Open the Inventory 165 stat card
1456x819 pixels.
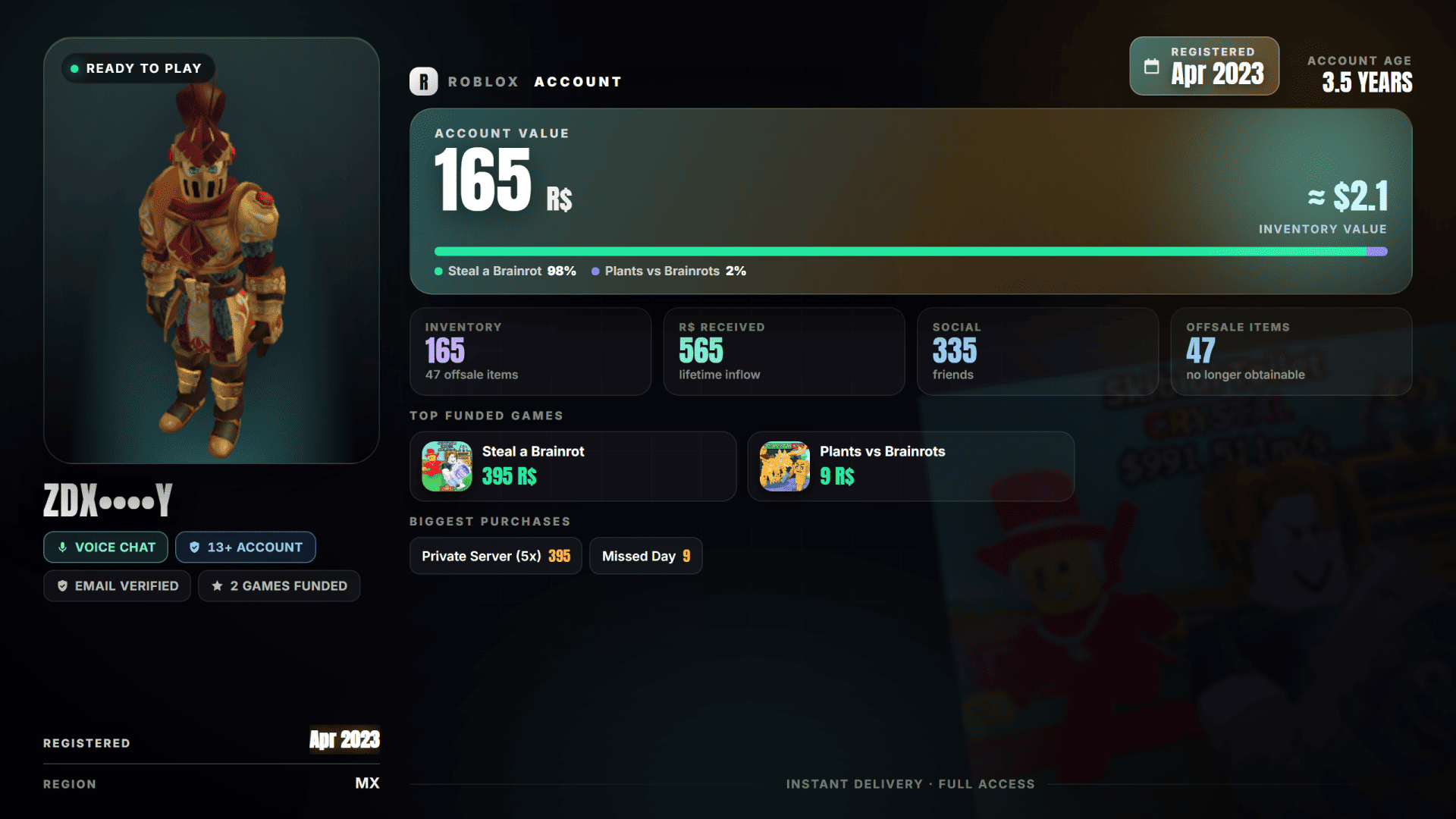(530, 351)
